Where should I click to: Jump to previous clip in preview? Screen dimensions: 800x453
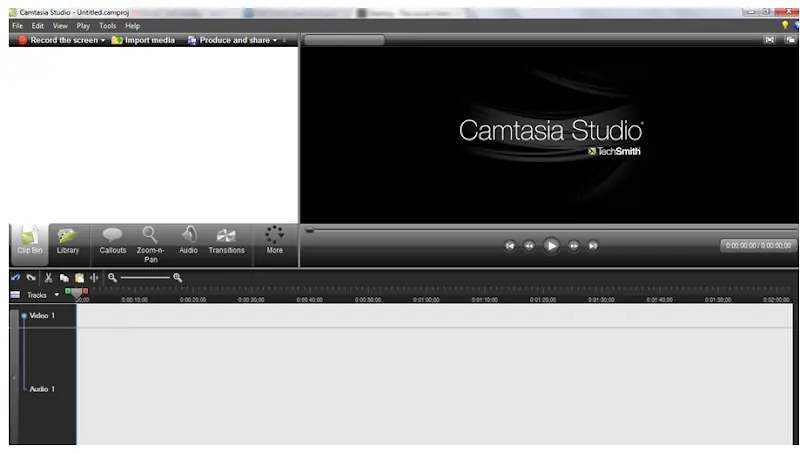point(510,246)
